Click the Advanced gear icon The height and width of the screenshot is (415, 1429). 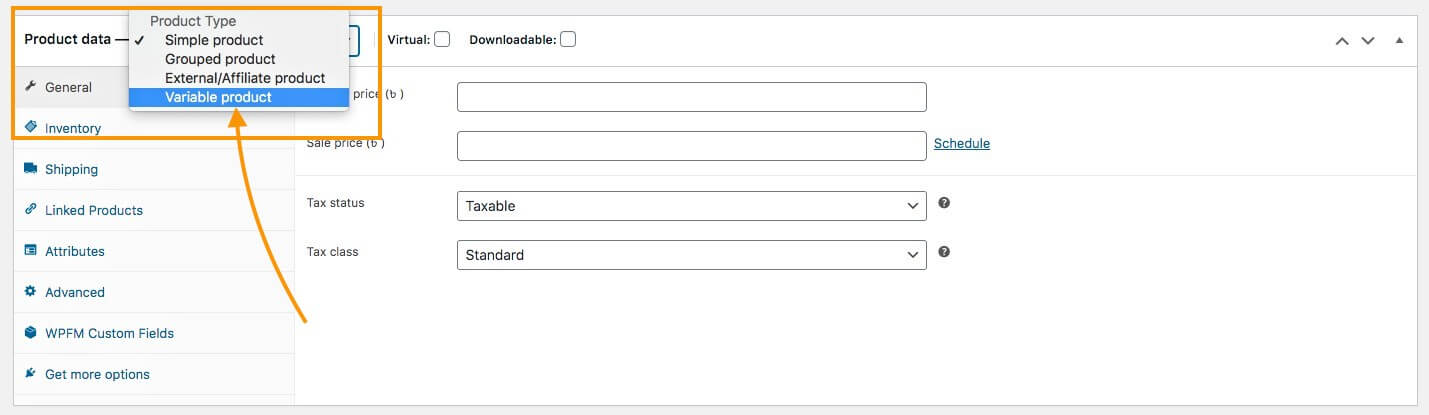pos(31,292)
